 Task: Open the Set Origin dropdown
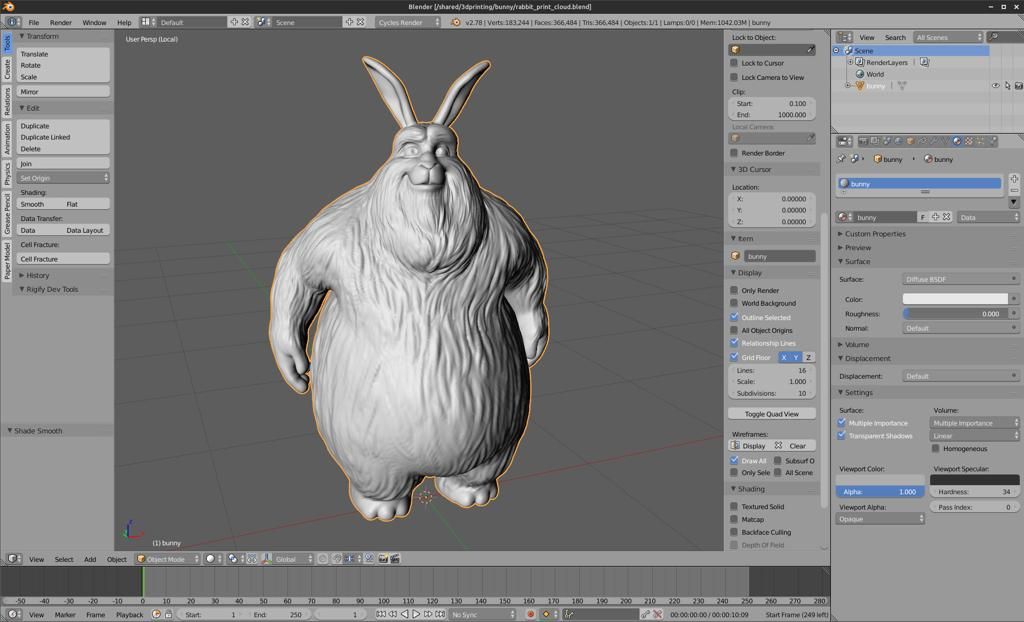point(63,178)
